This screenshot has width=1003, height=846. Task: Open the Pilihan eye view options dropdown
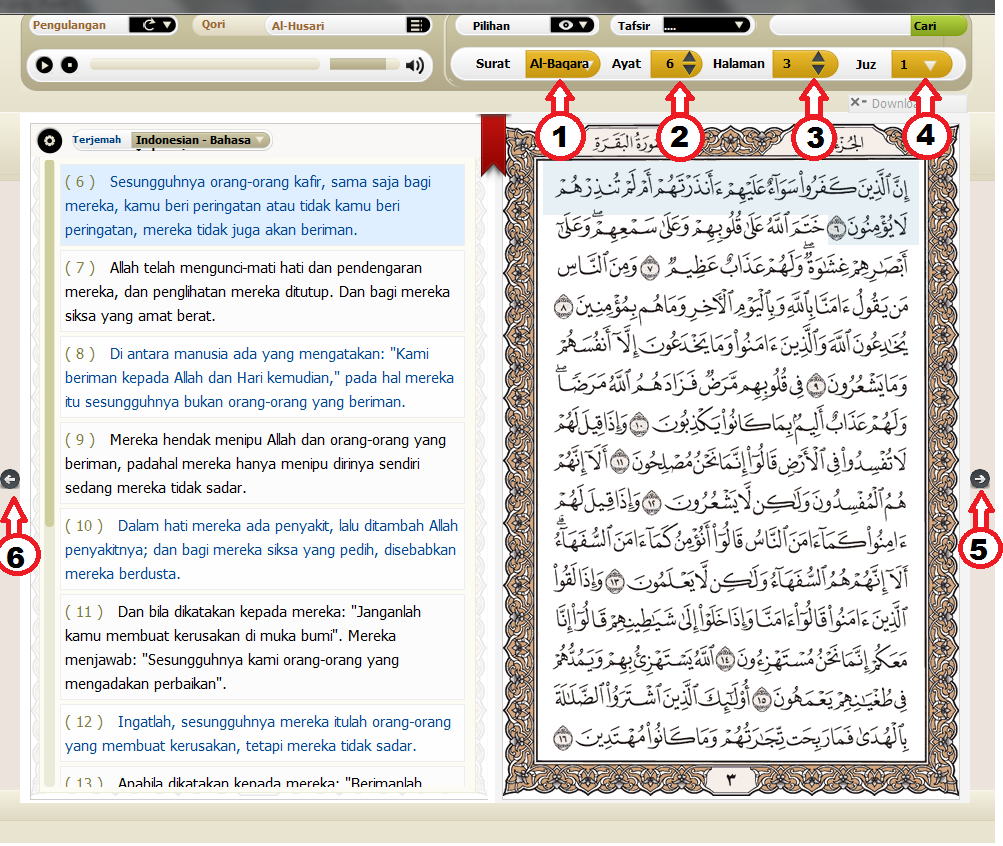573,25
